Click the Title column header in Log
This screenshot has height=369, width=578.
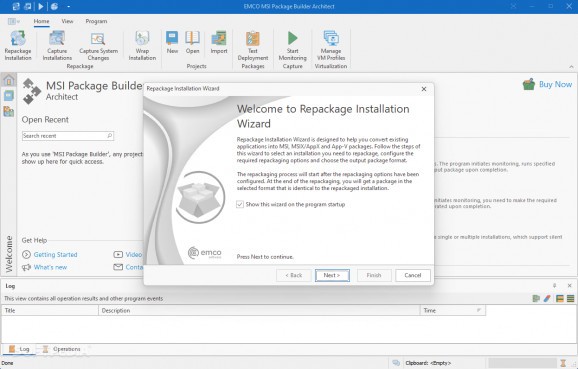[x=50, y=310]
